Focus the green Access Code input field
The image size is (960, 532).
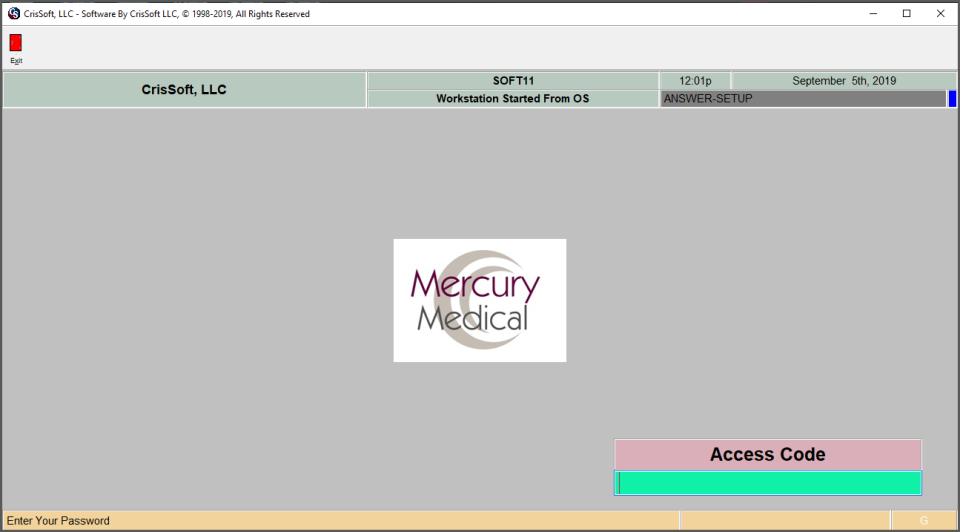point(768,483)
